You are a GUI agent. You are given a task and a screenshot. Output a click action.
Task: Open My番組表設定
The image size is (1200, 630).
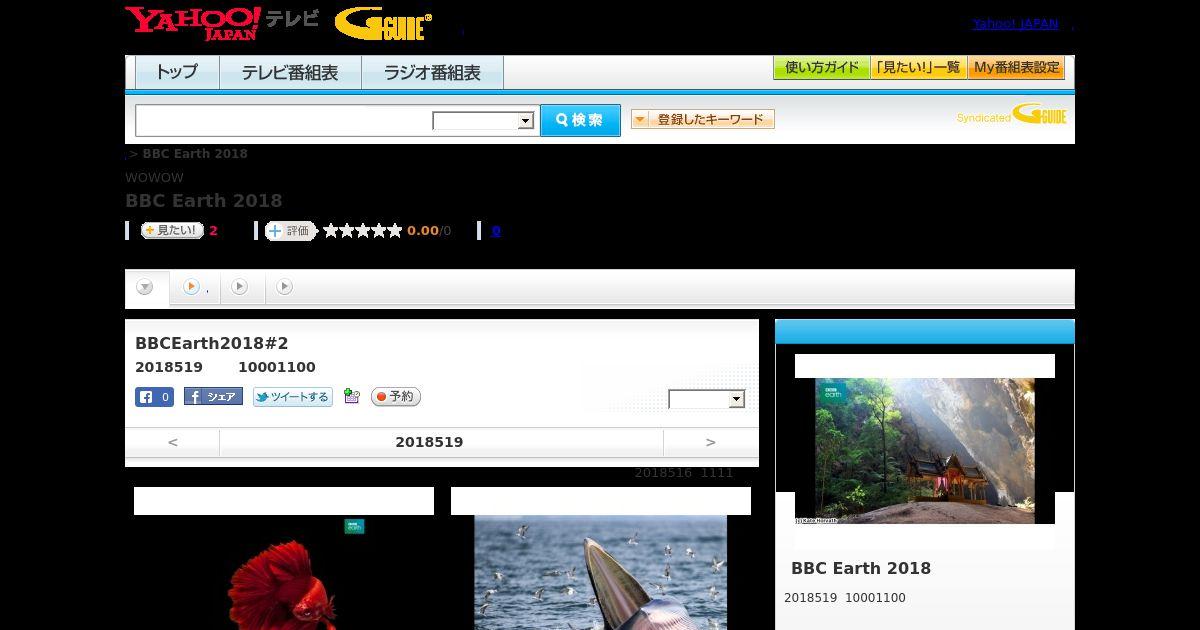pyautogui.click(x=1016, y=68)
